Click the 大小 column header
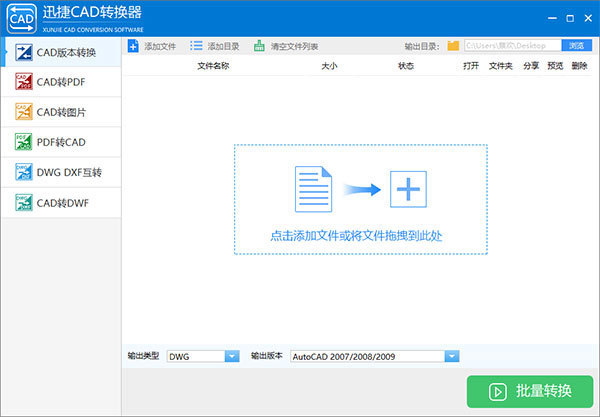The width and height of the screenshot is (600, 417). (329, 66)
